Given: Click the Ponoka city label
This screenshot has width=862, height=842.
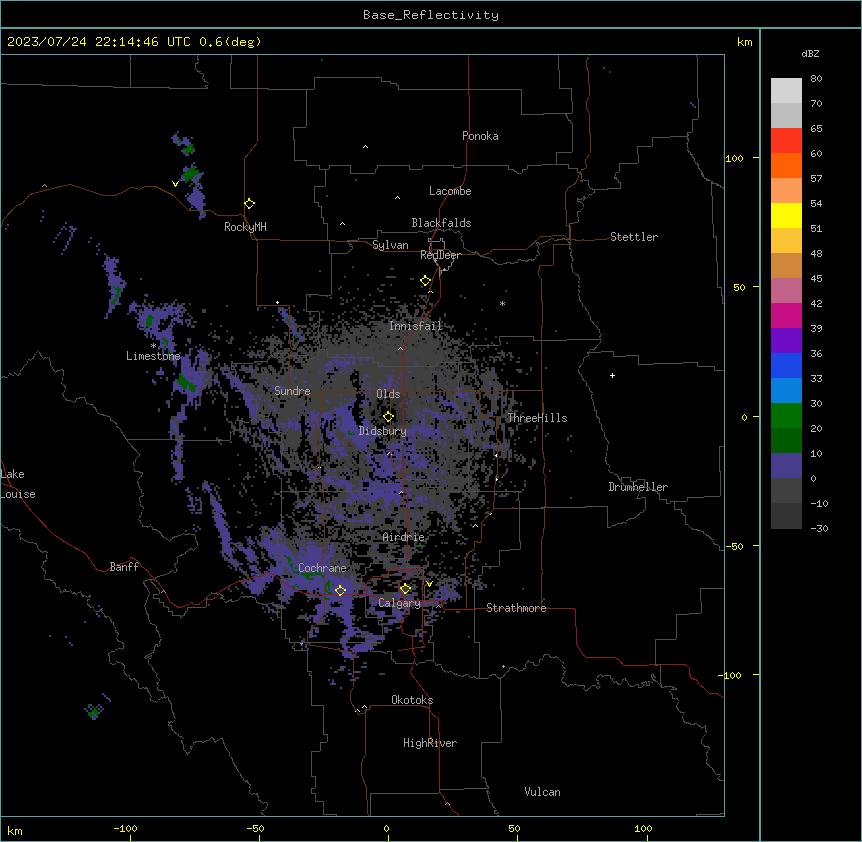Looking at the screenshot, I should (x=480, y=136).
